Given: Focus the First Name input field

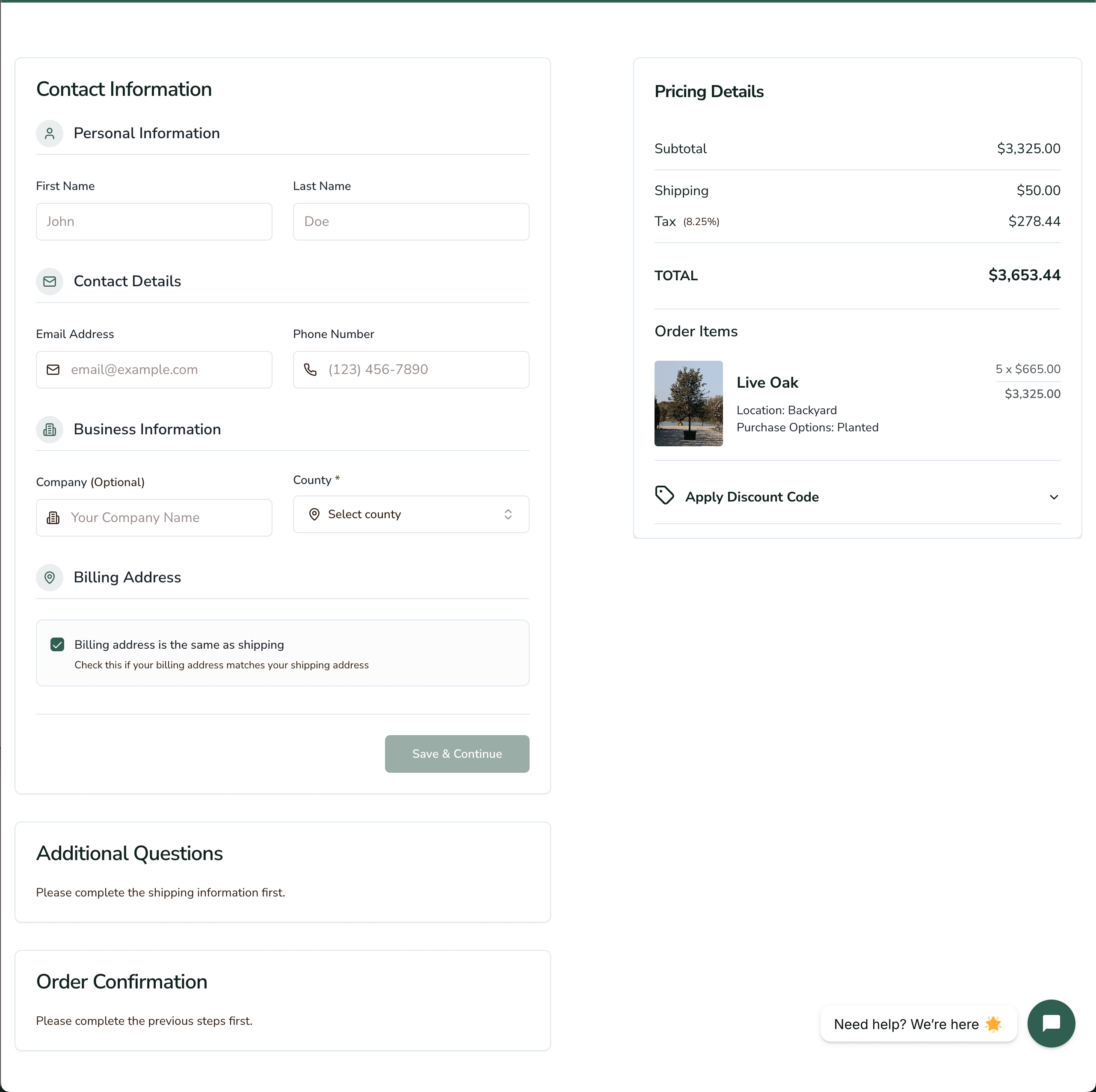Looking at the screenshot, I should tap(154, 222).
